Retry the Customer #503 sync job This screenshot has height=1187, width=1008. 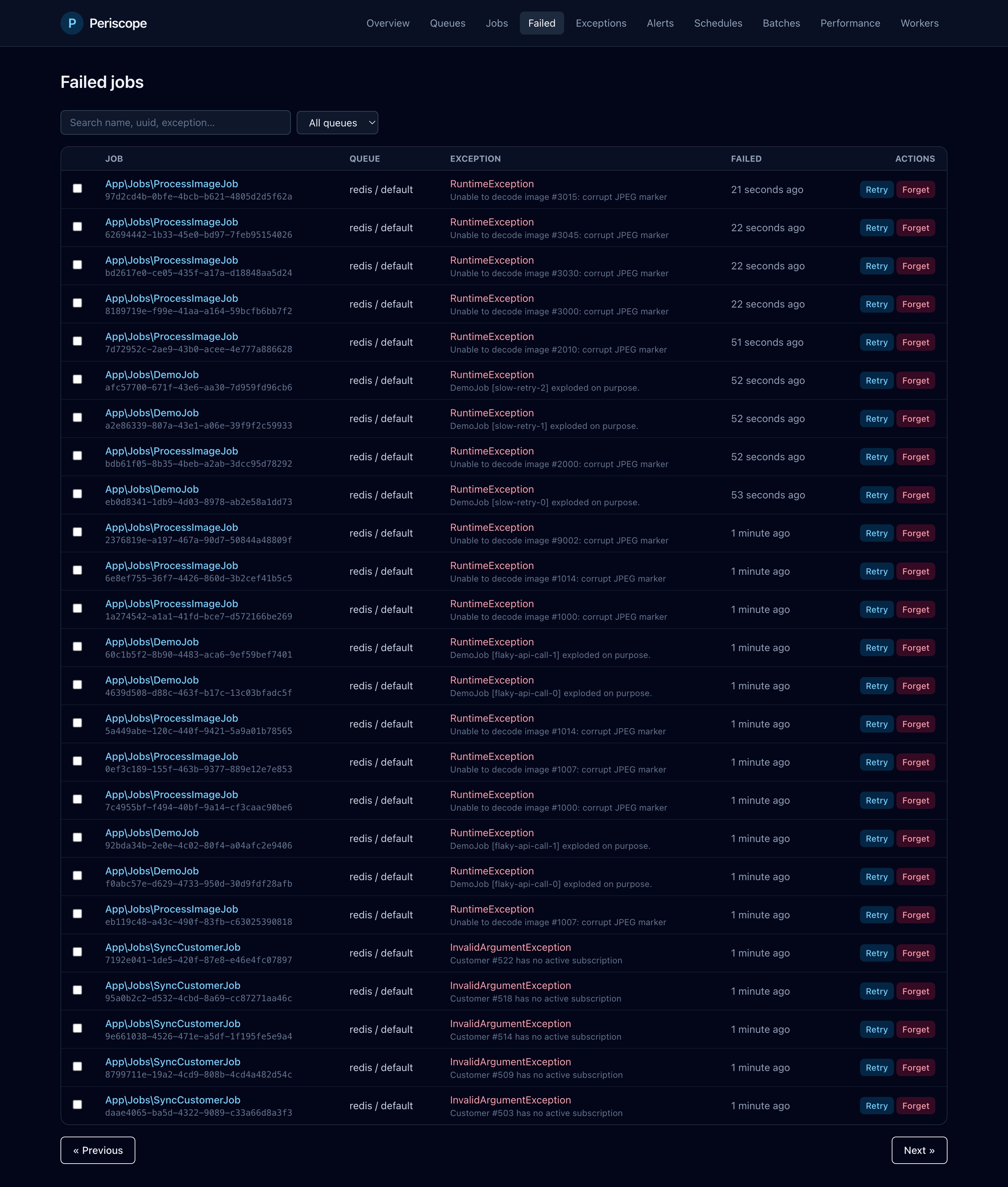876,1106
